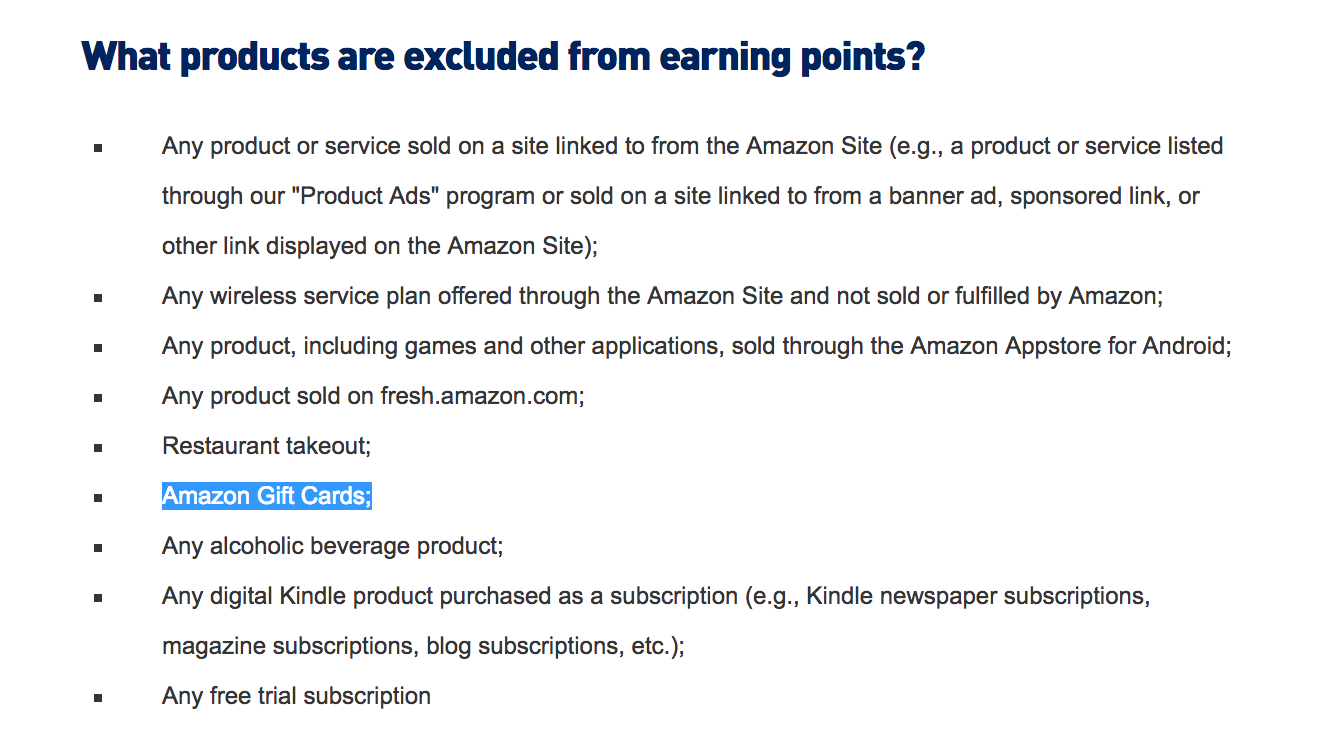Click the fresh.amazon.com text
This screenshot has width=1326, height=744.
(x=479, y=396)
